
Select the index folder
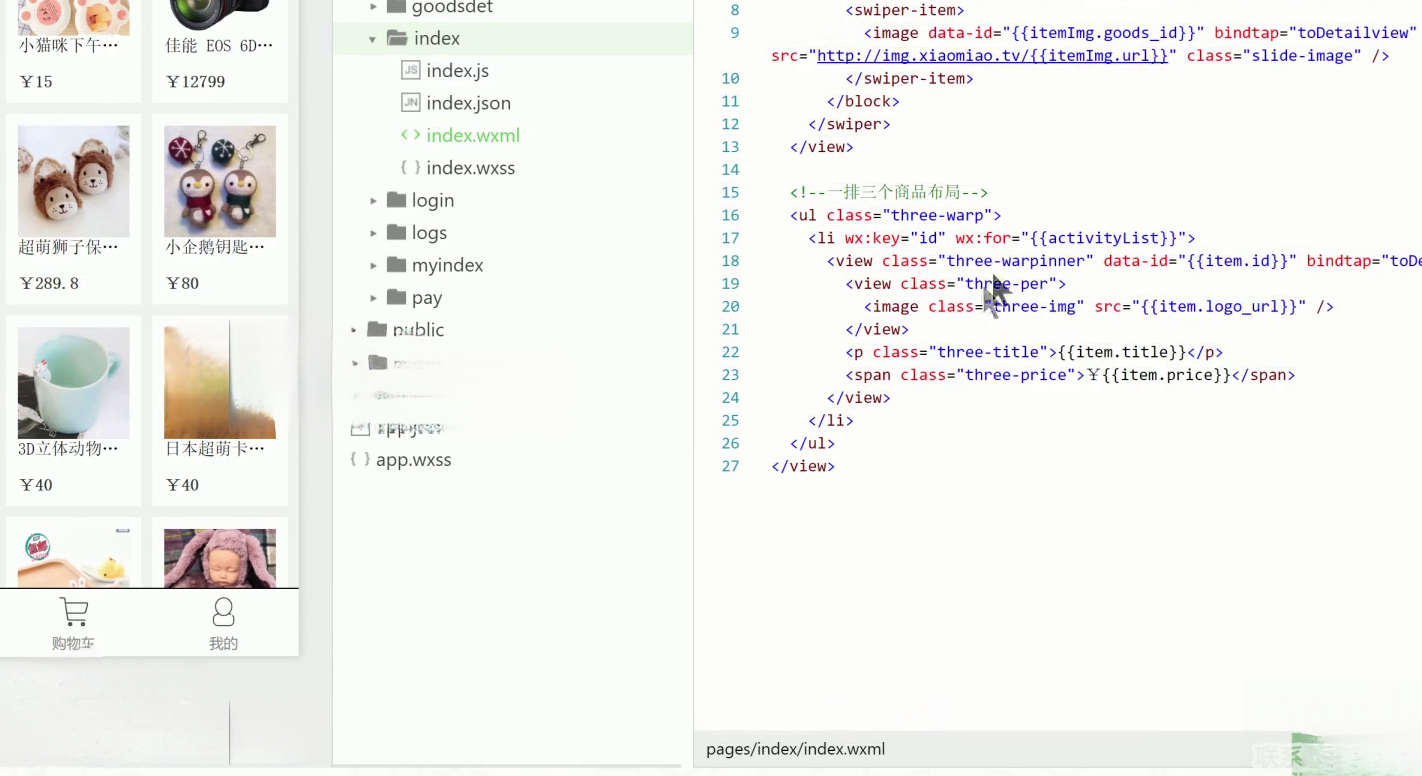click(512, 39)
